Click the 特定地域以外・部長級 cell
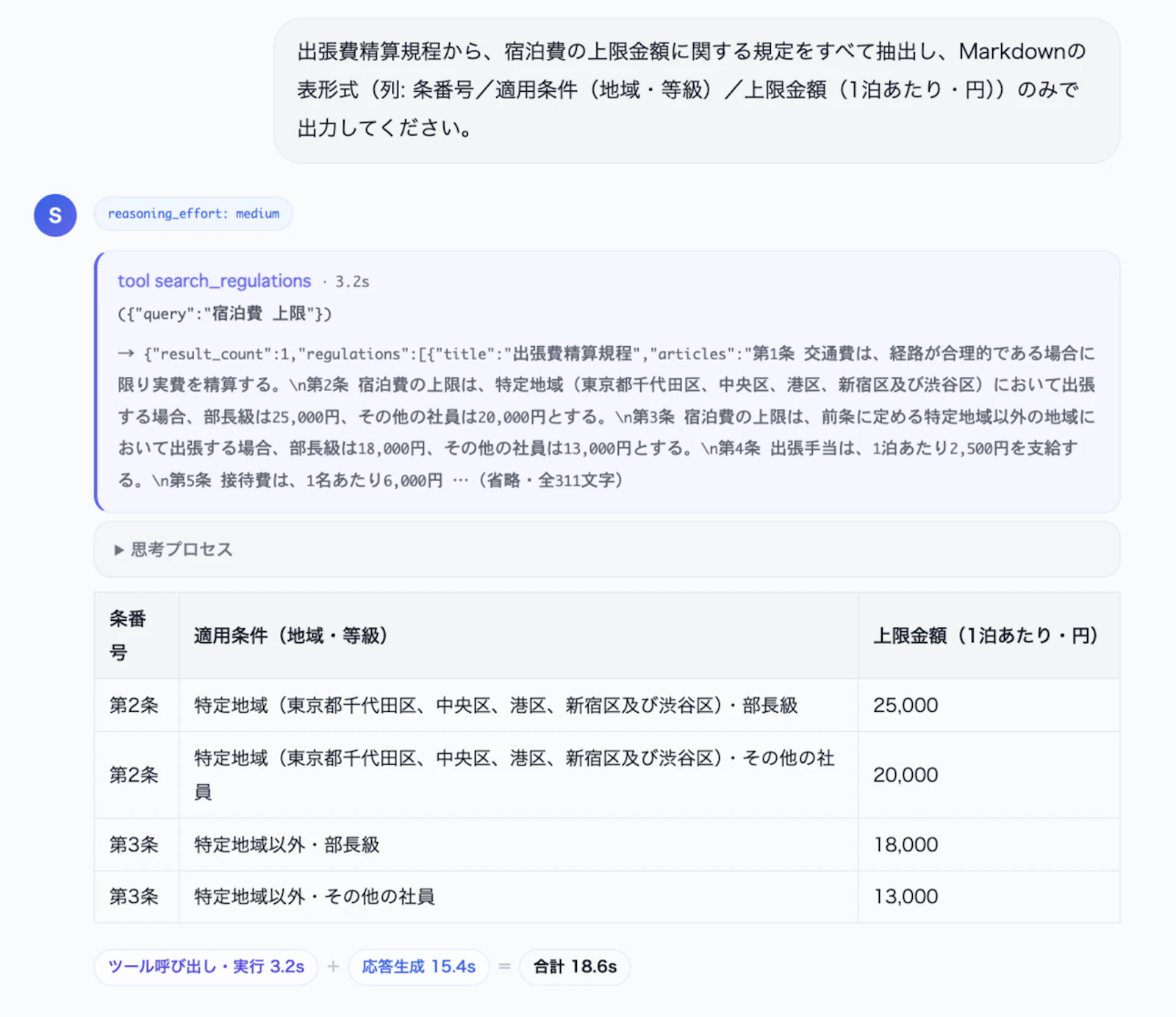 [518, 845]
